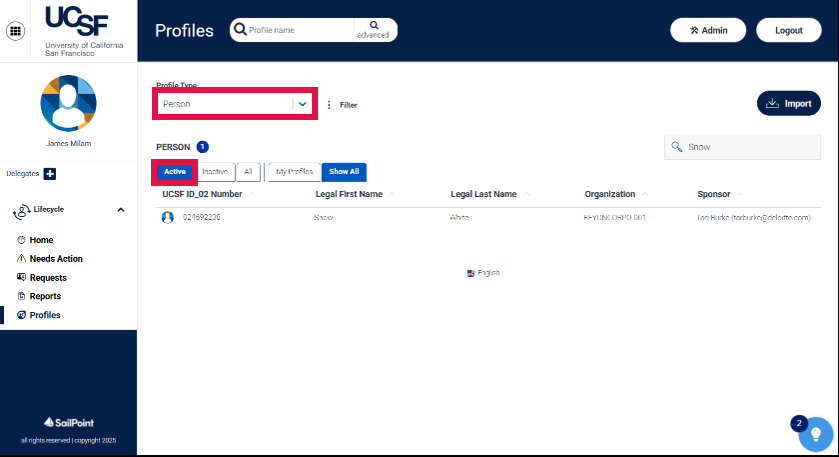Open profile ID 024692238
This screenshot has height=457, width=839.
point(202,217)
